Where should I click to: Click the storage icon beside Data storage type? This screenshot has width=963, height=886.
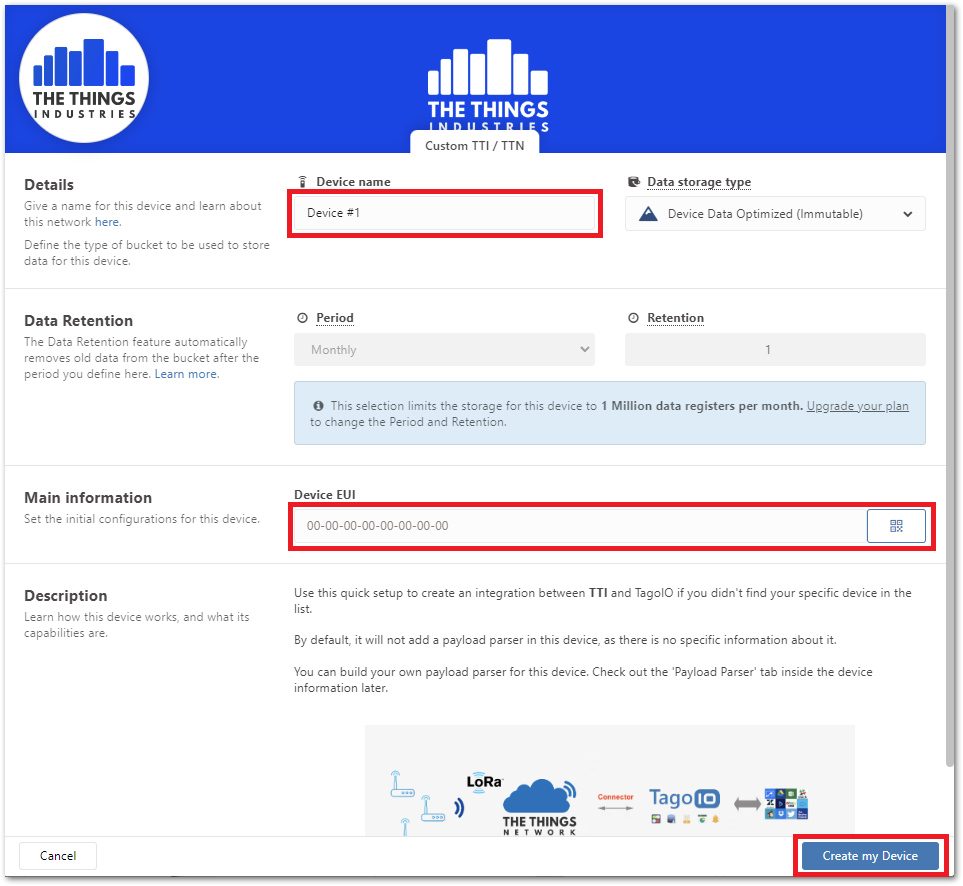(633, 182)
